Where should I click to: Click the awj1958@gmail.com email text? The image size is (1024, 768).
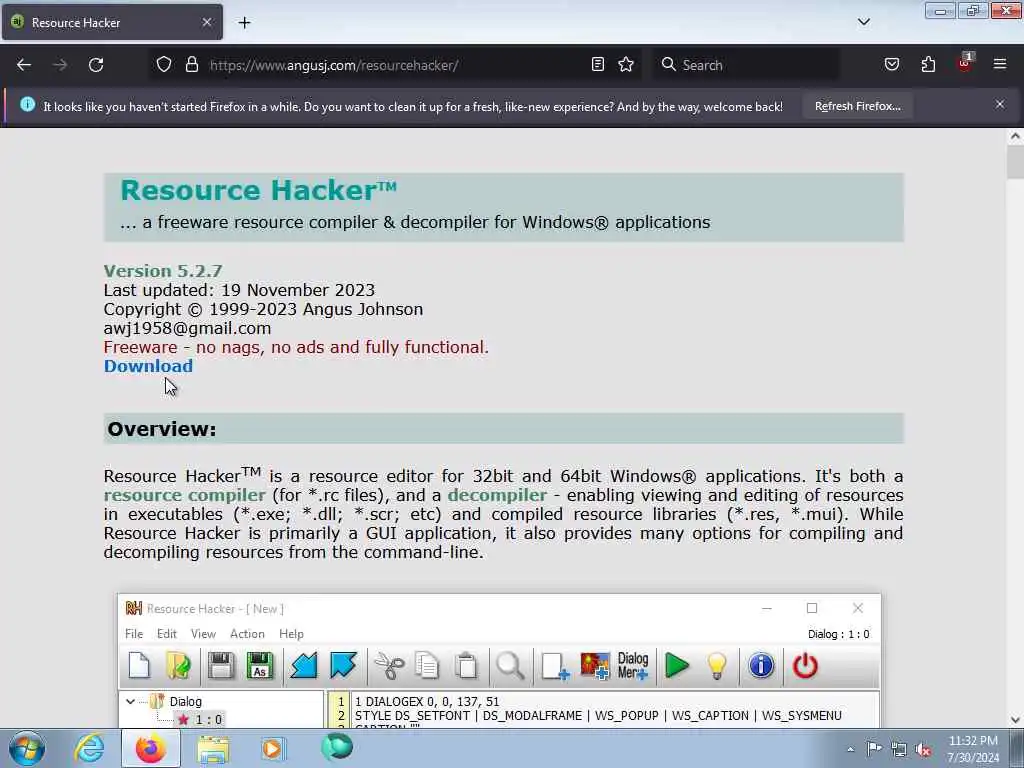coord(187,328)
